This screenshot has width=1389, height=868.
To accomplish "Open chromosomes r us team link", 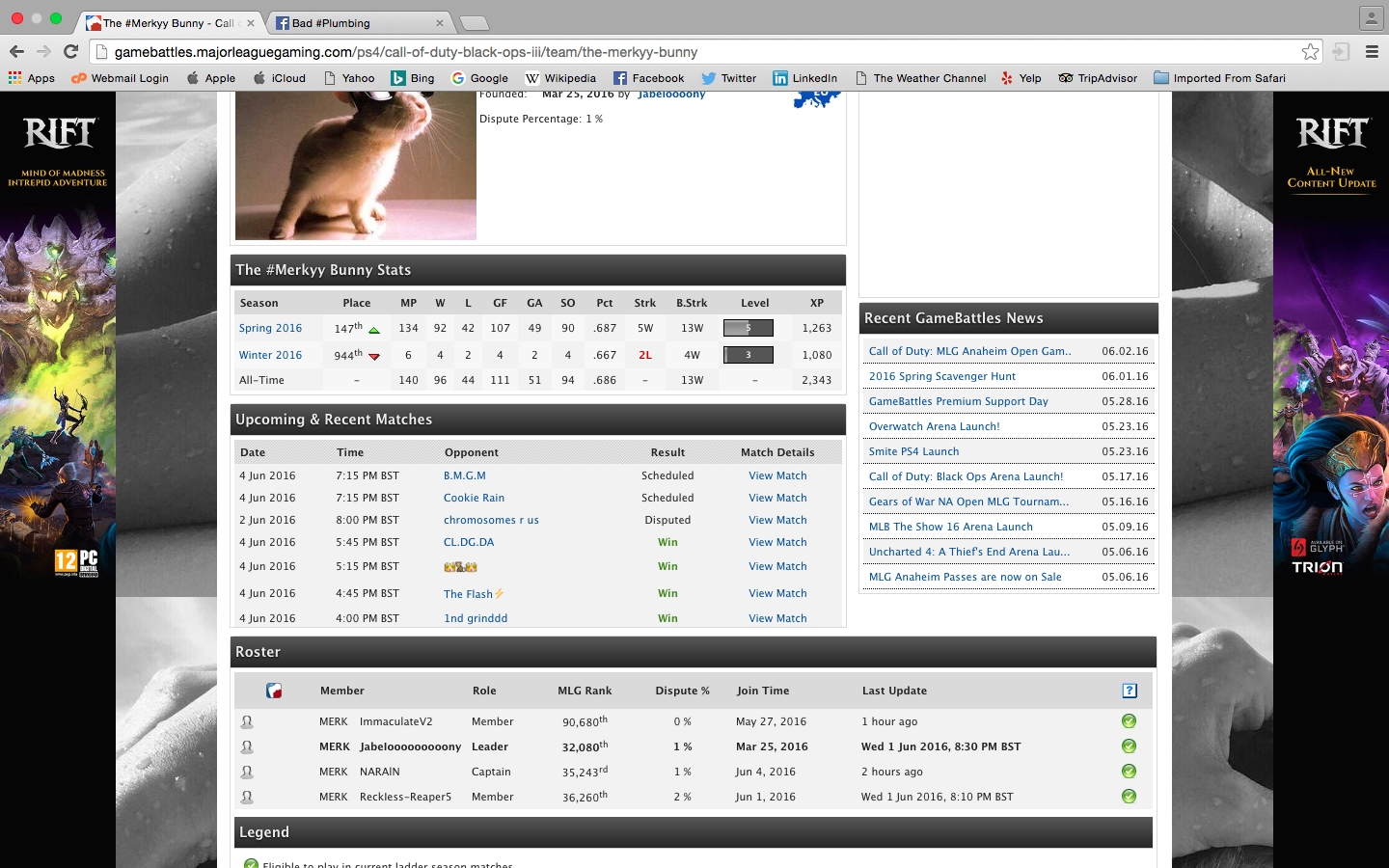I will (491, 521).
